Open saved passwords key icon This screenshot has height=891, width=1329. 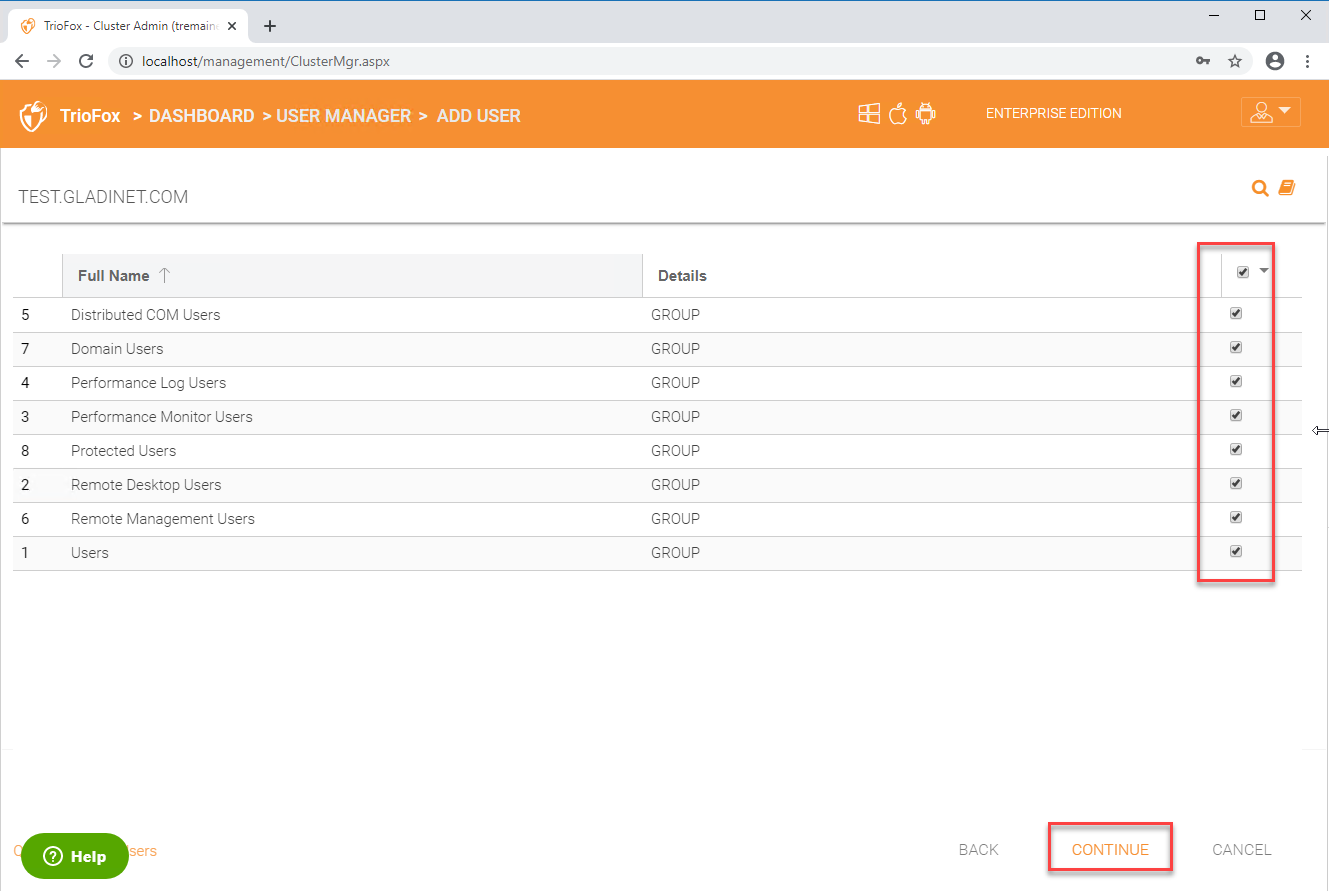[x=1203, y=61]
